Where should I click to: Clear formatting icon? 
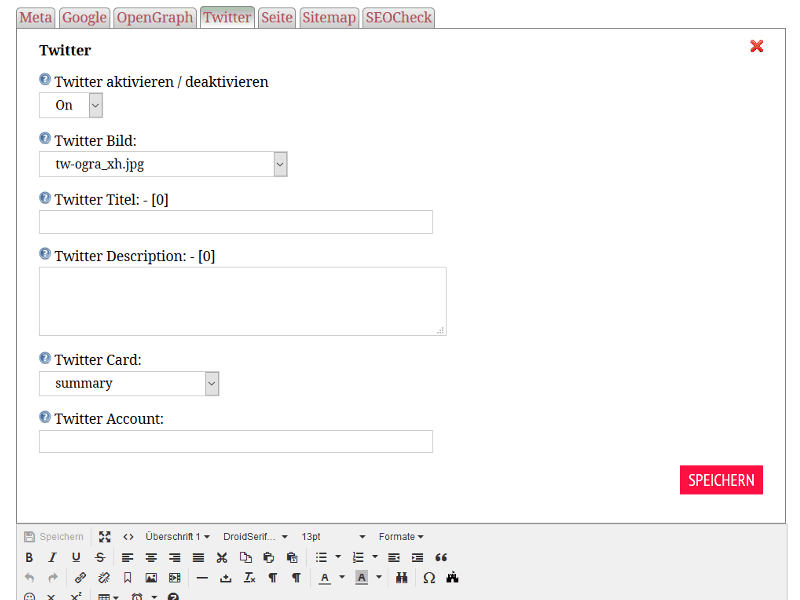coord(249,578)
